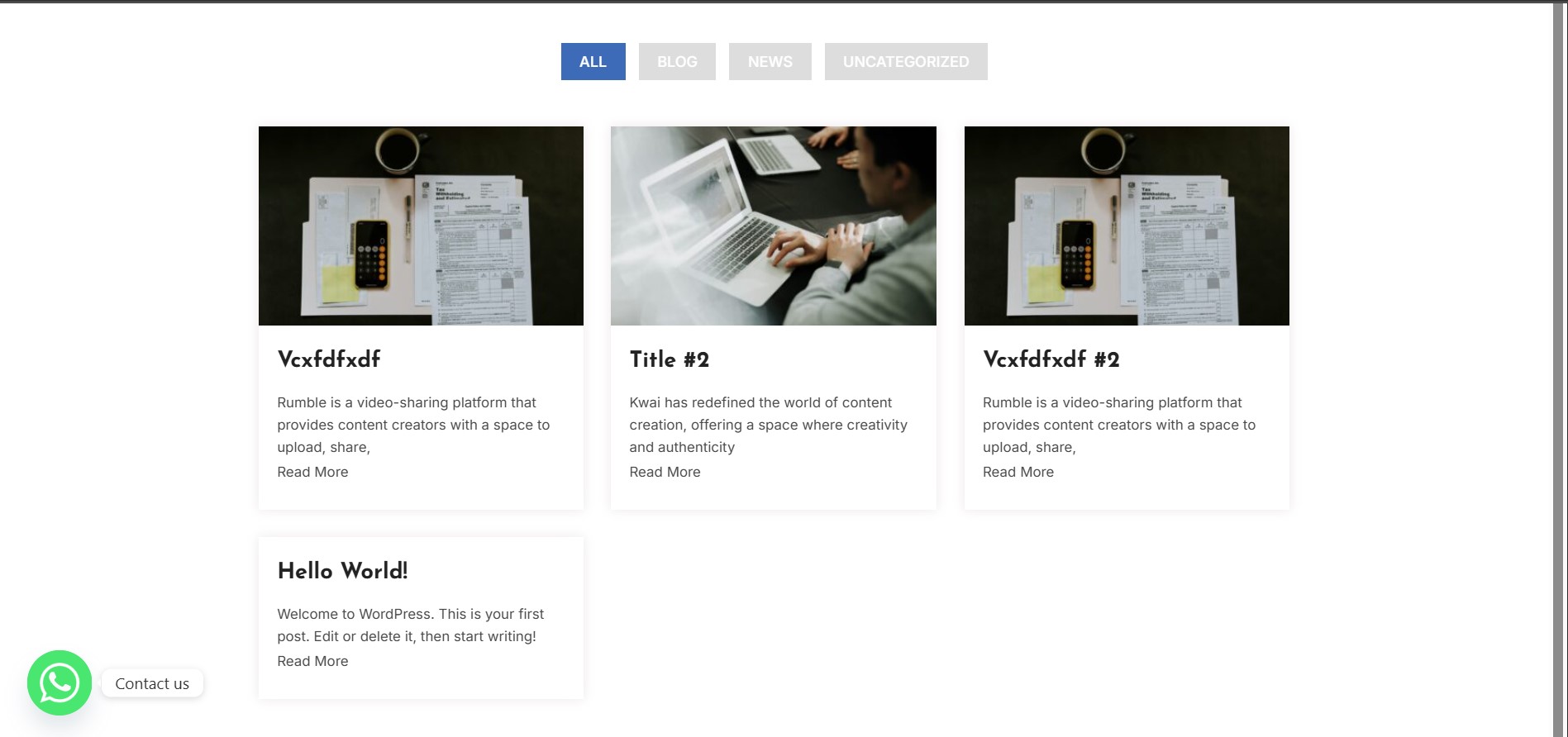1568x737 pixels.
Task: Filter posts by BLOG category
Action: point(677,62)
